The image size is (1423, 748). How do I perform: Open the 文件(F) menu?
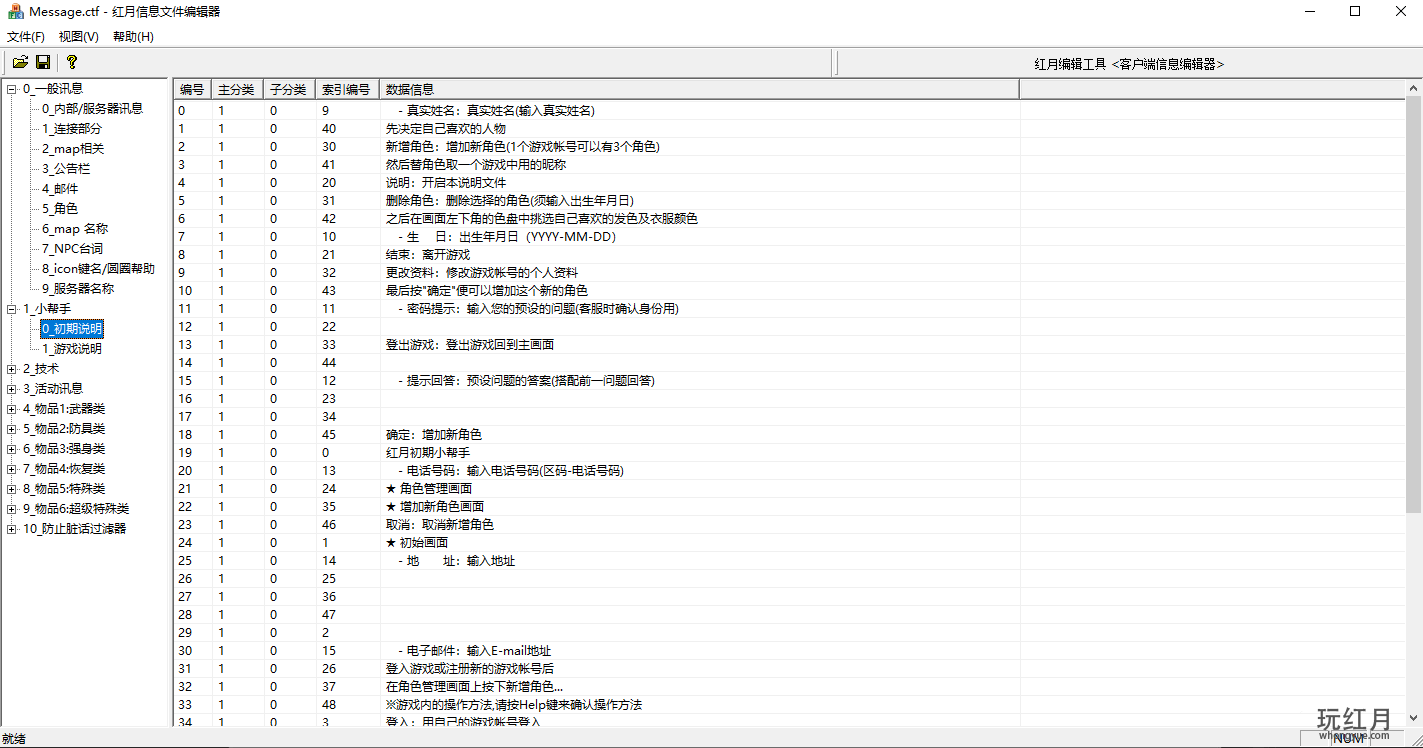[x=26, y=36]
